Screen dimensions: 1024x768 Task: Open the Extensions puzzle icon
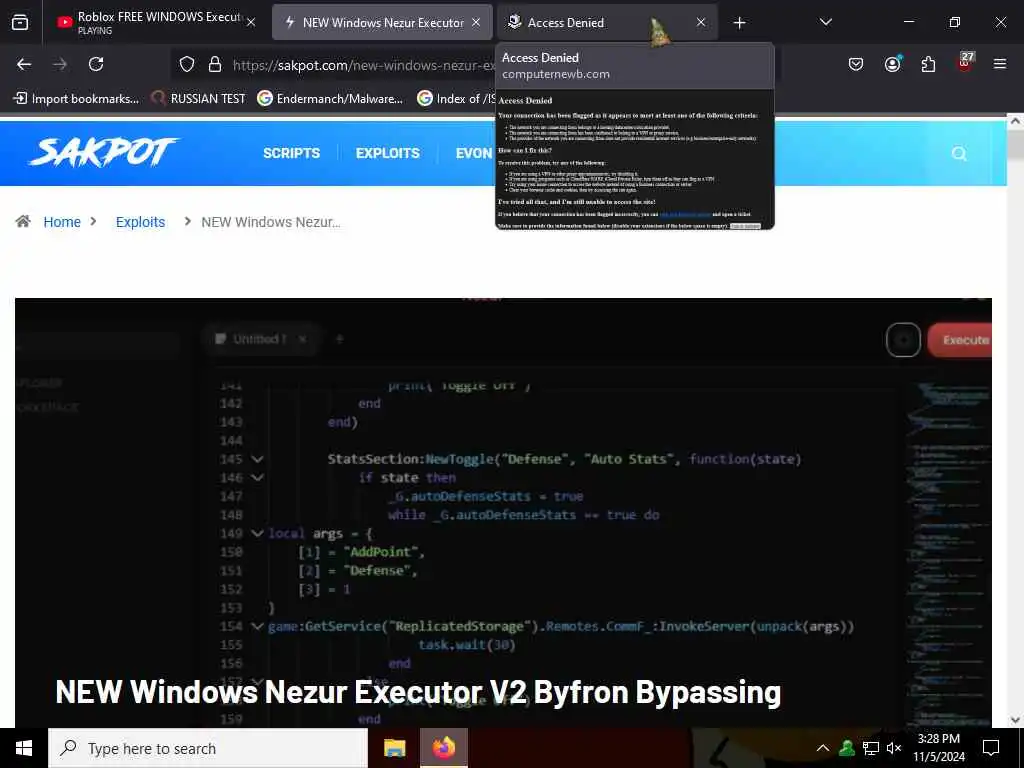click(x=928, y=64)
